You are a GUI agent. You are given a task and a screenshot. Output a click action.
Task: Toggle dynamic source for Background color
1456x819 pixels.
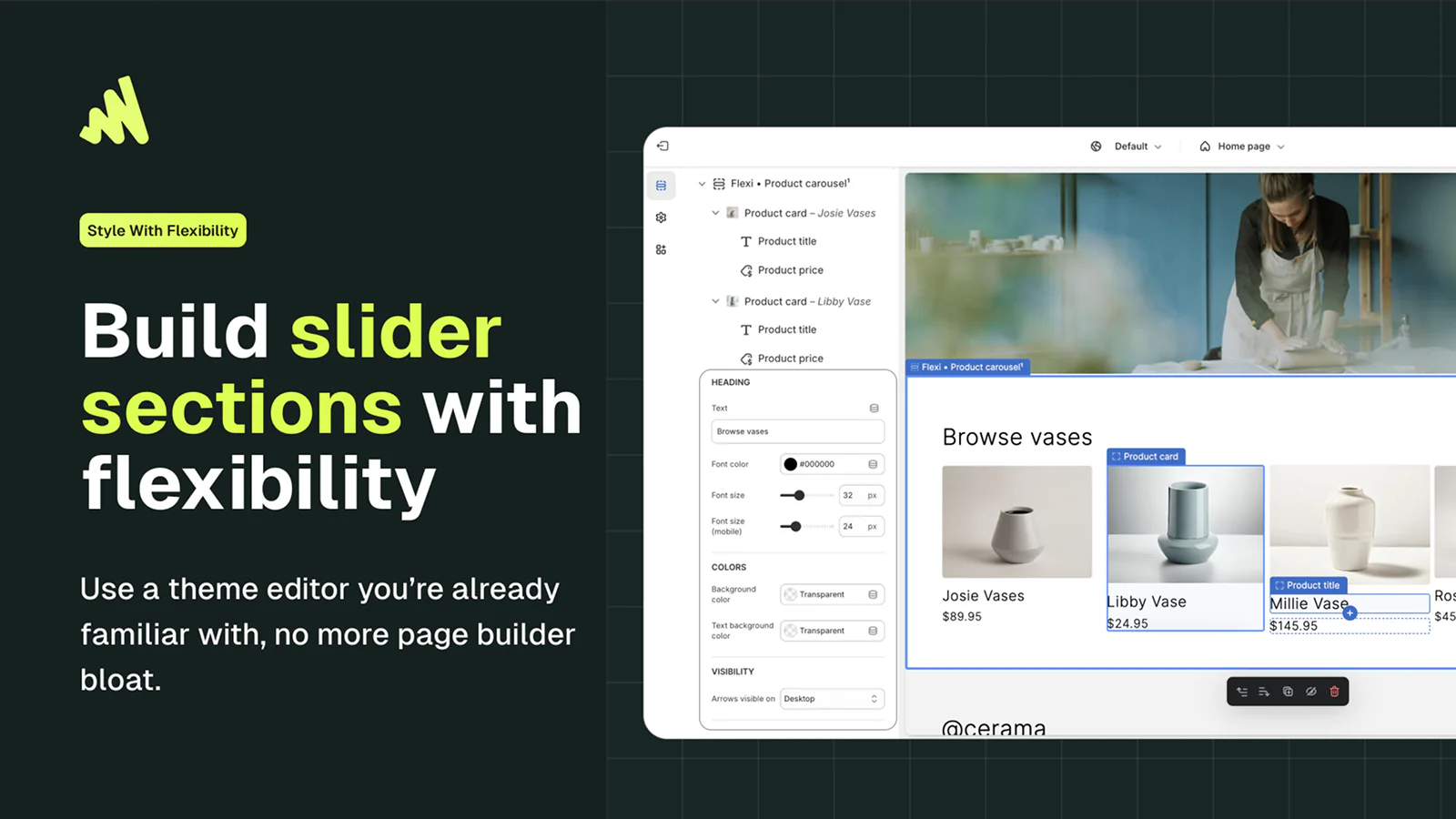(x=874, y=594)
